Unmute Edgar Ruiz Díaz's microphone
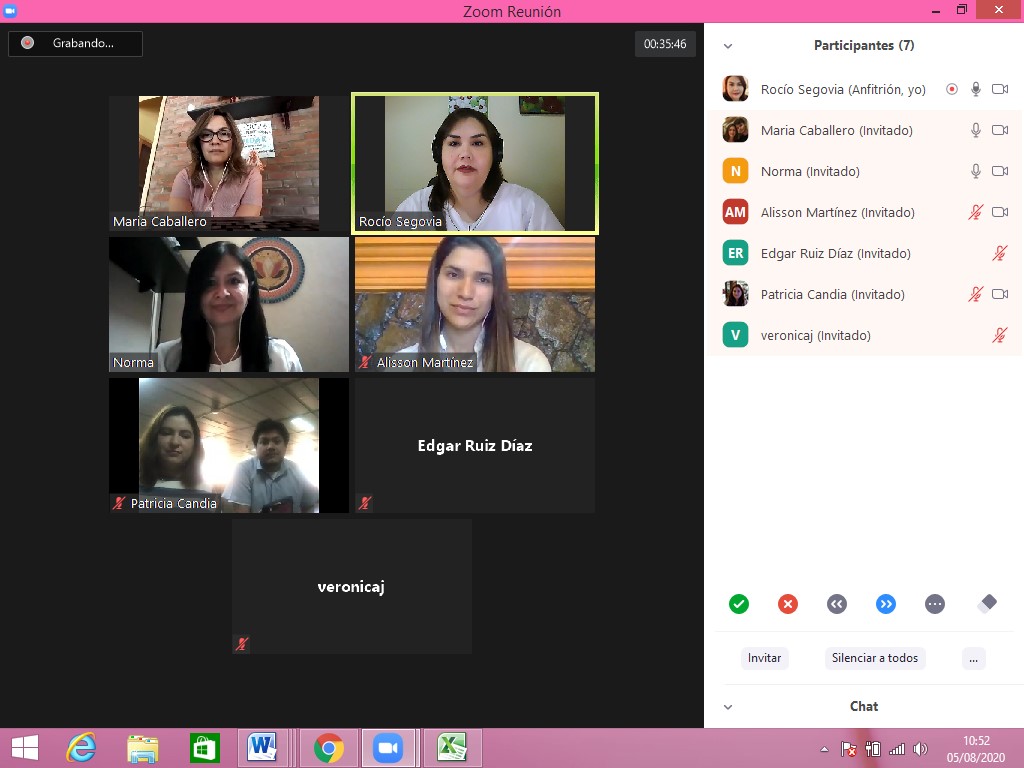 pyautogui.click(x=1000, y=253)
